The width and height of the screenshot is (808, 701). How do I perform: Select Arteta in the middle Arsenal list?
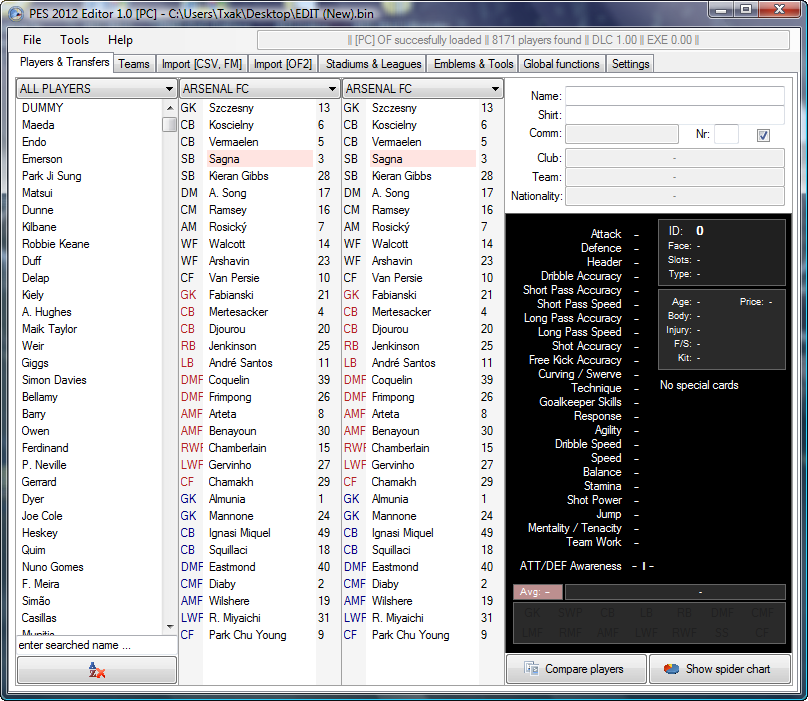point(223,414)
